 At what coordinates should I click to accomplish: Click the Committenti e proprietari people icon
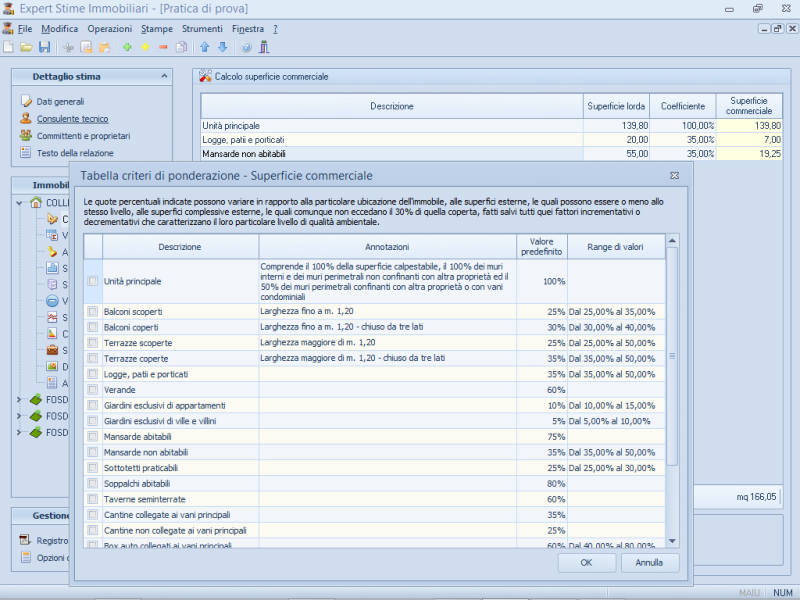pos(26,136)
